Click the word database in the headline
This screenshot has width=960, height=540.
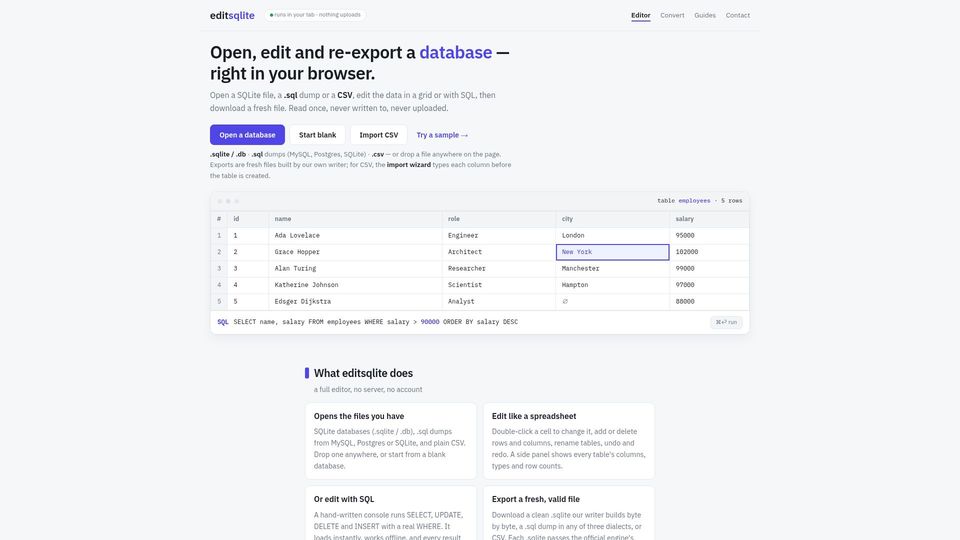456,53
